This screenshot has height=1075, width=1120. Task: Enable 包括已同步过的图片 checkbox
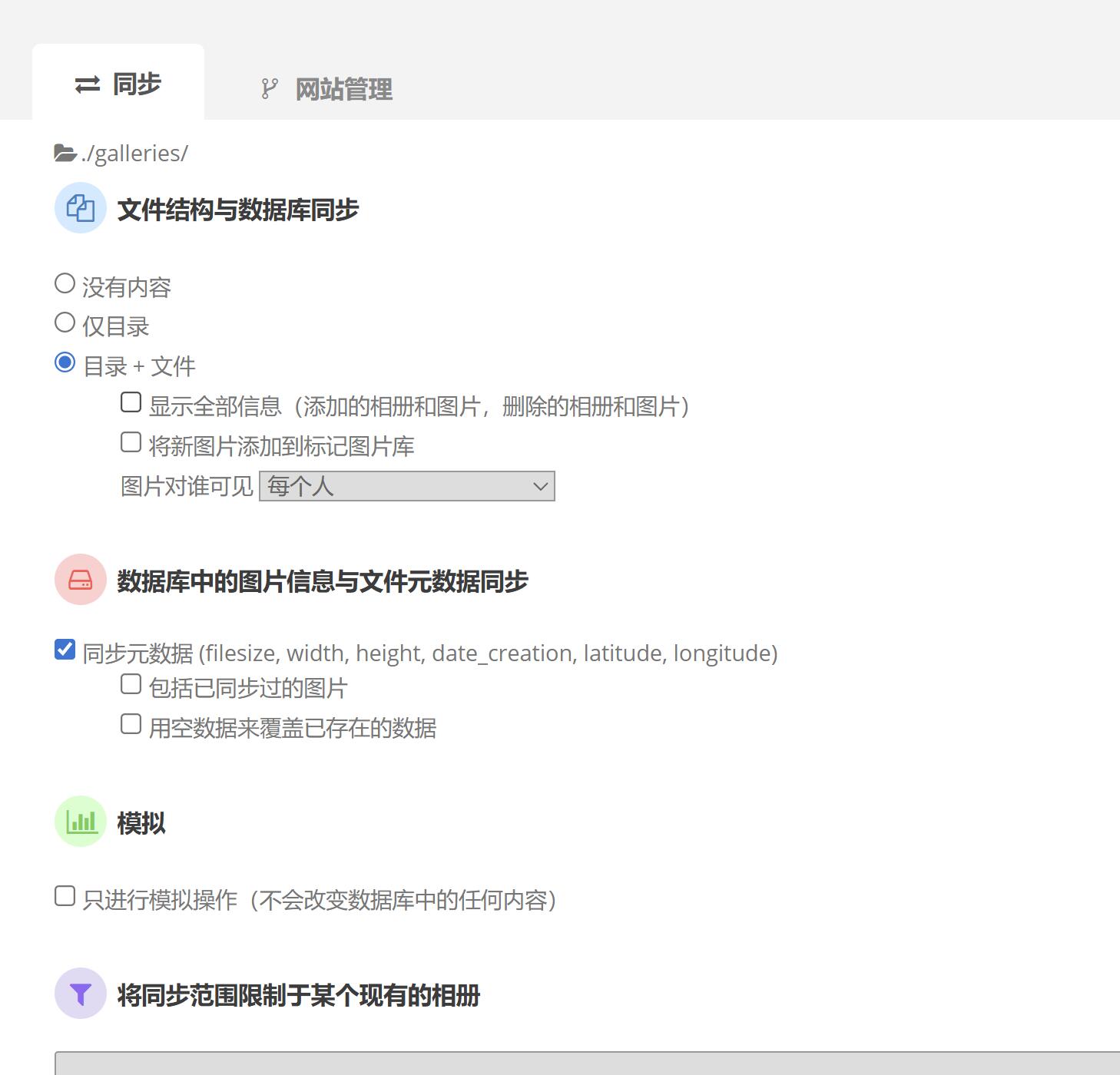pos(131,684)
